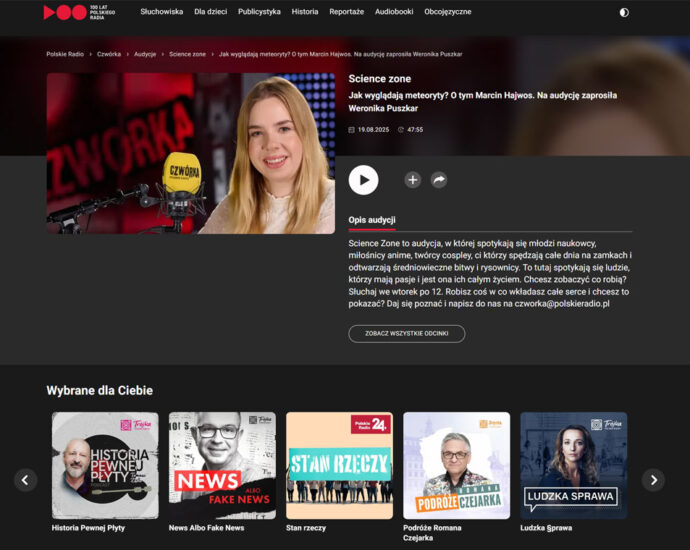This screenshot has width=690, height=550.
Task: Click News Albo Fake News title
Action: click(x=206, y=528)
